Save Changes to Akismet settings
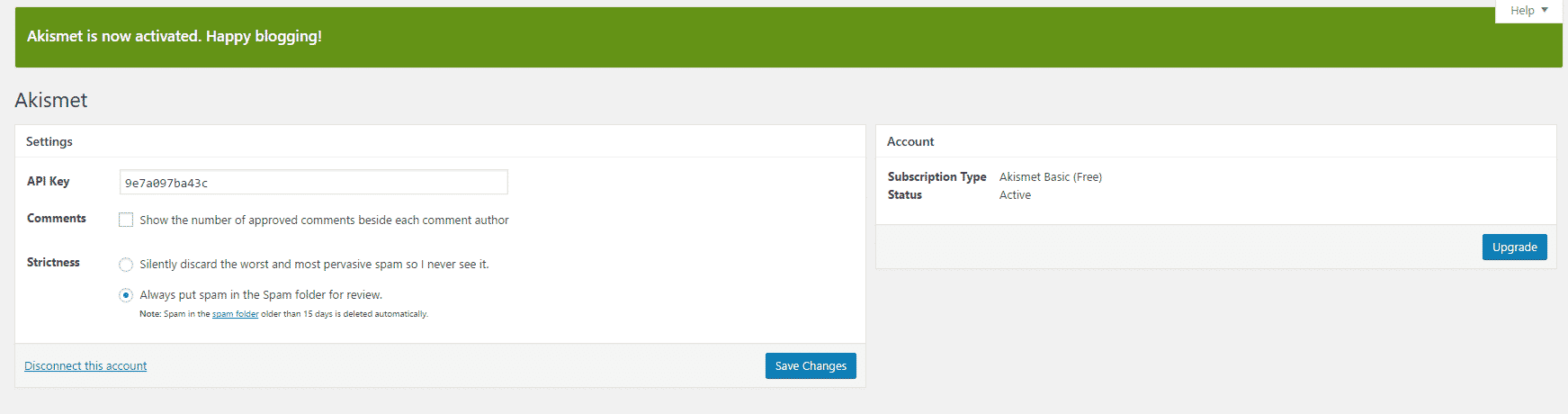 (811, 365)
